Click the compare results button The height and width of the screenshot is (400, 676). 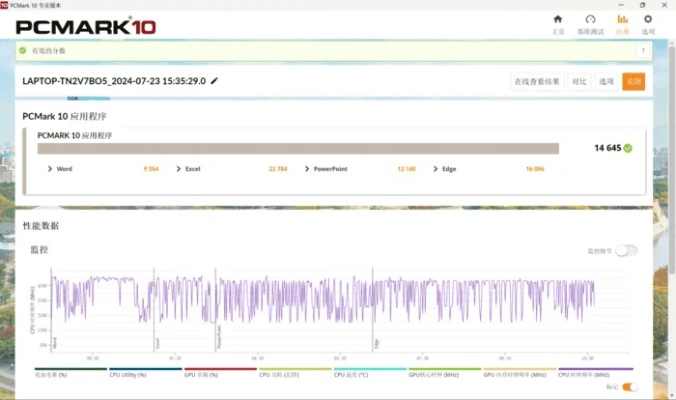click(579, 82)
